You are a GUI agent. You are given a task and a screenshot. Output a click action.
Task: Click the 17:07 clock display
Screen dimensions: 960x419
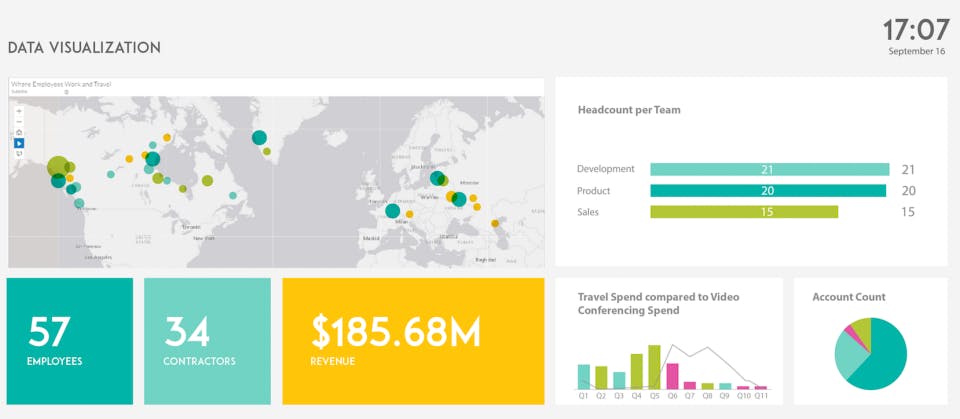[x=916, y=31]
